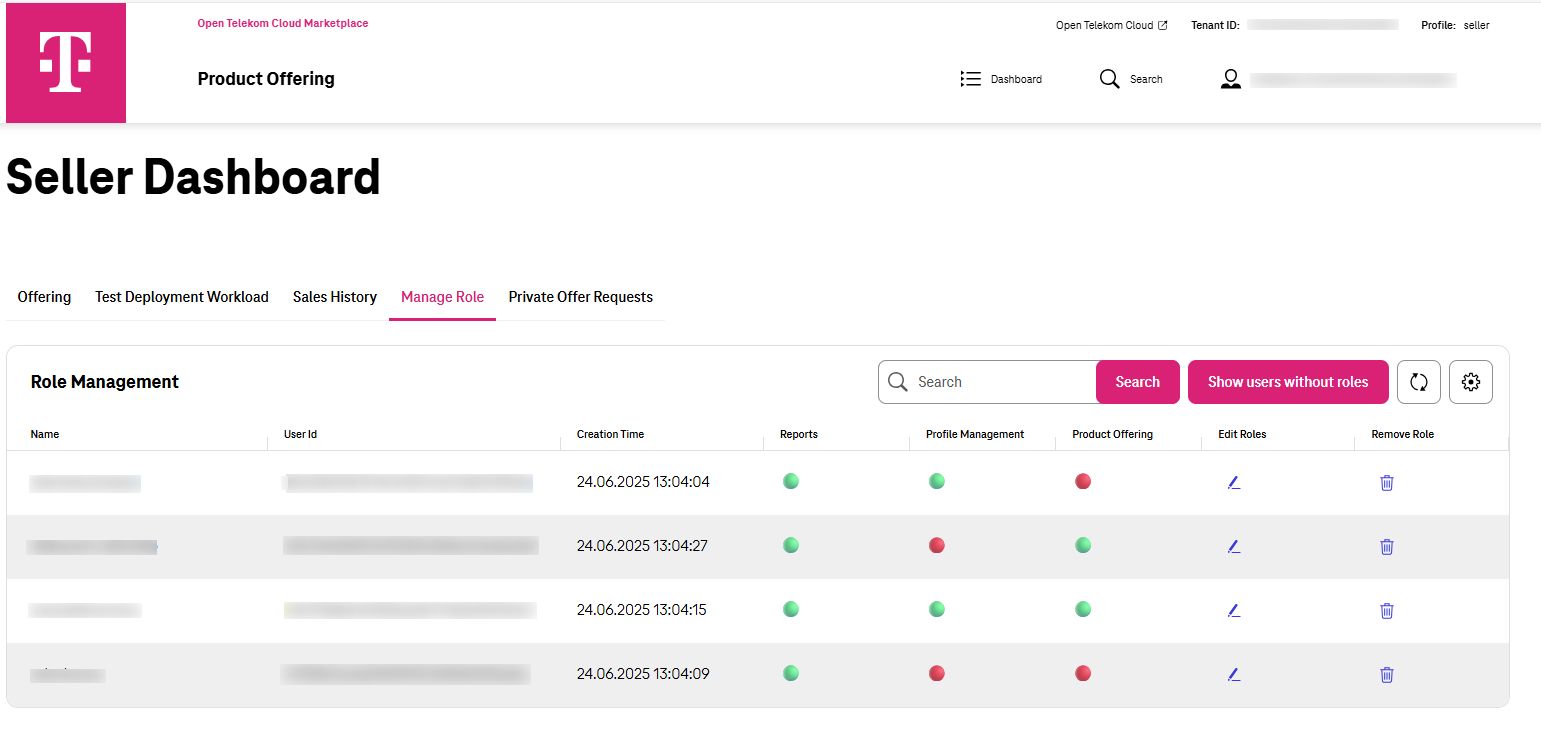The width and height of the screenshot is (1541, 755).
Task: Sort by Creation Time column header
Action: (x=610, y=434)
